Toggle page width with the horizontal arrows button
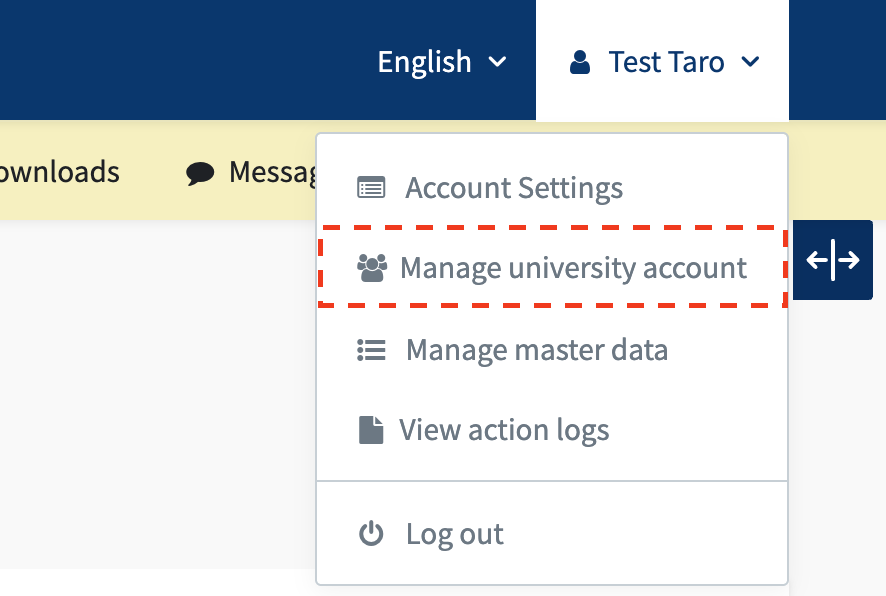The image size is (886, 596). coord(832,261)
